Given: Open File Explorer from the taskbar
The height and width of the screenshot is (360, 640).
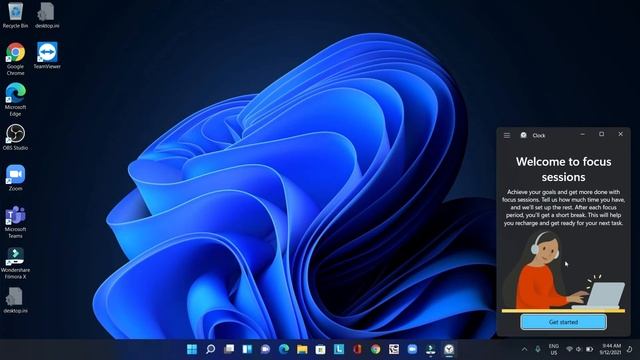Looking at the screenshot, I should coord(302,349).
